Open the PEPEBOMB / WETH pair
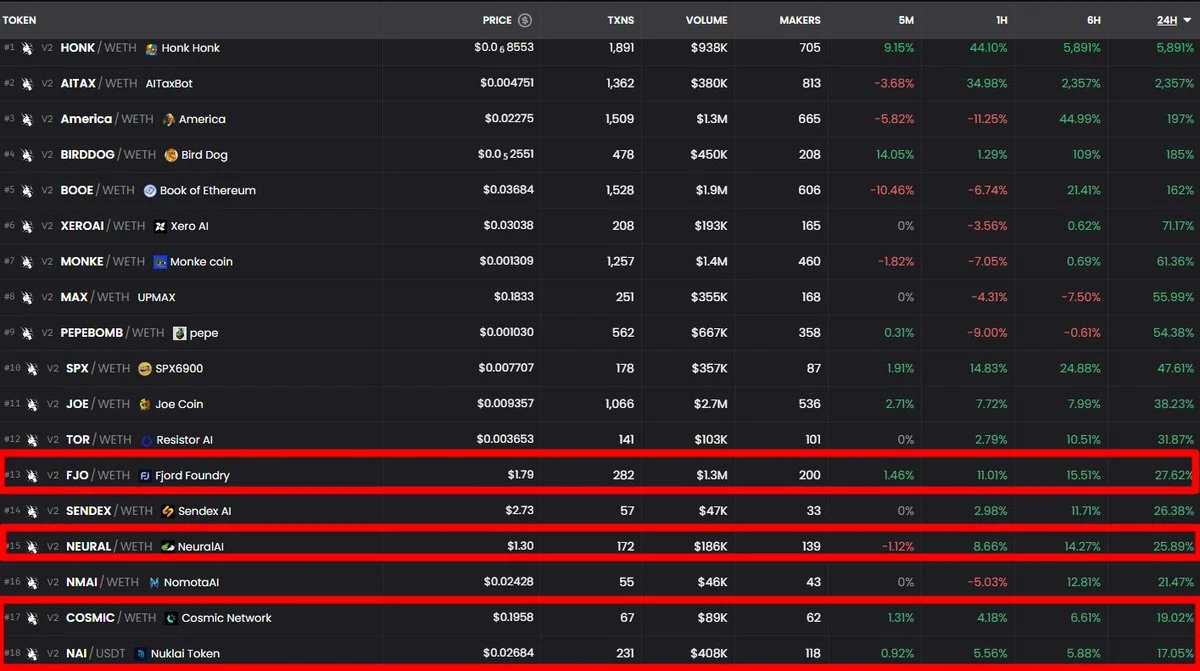Viewport: 1200px width, 671px height. (x=112, y=333)
